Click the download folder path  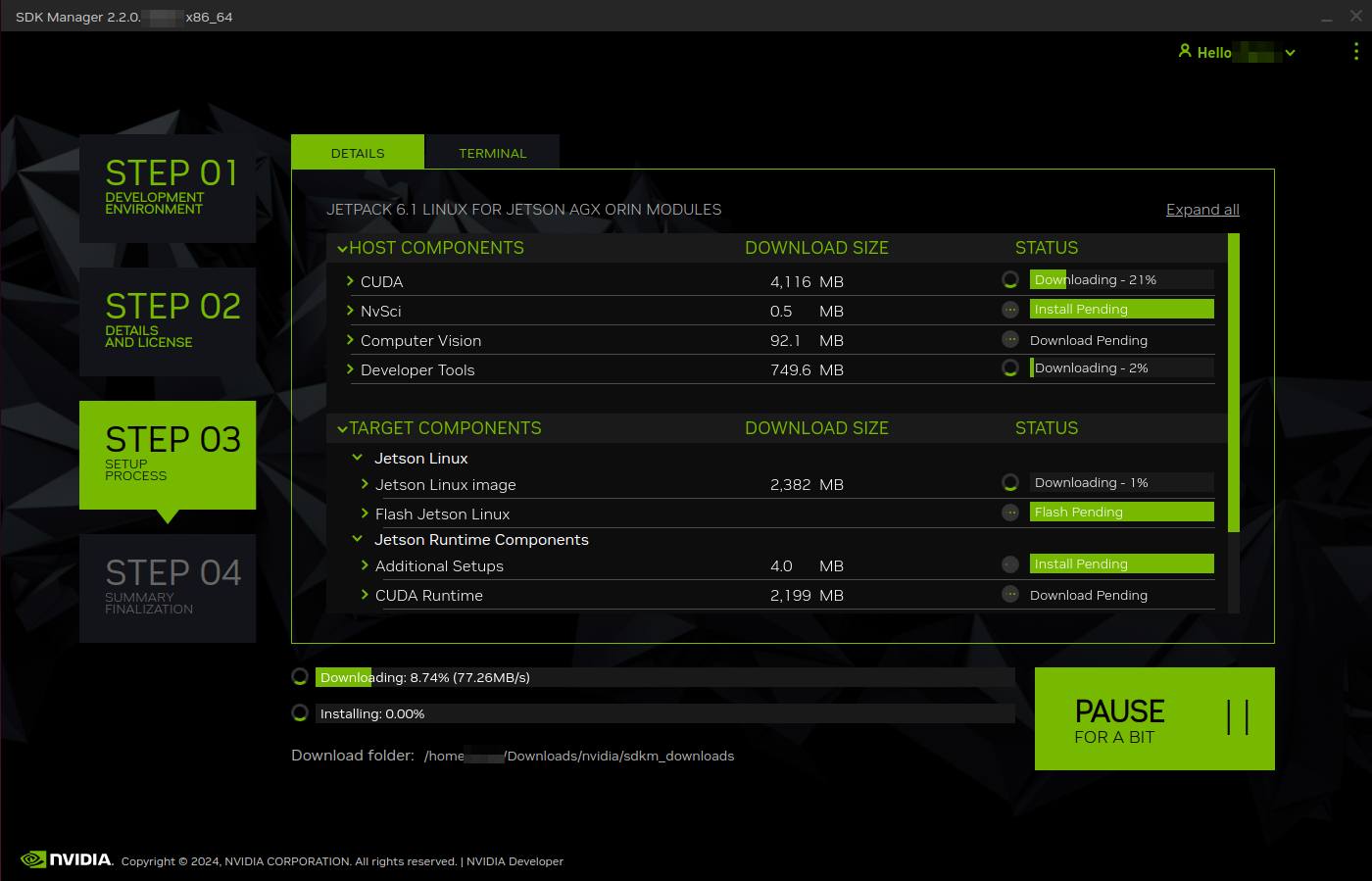579,756
